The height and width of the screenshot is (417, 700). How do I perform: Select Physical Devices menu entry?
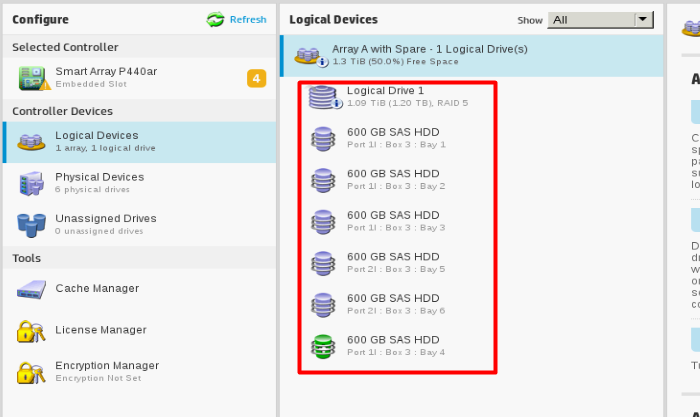point(99,182)
